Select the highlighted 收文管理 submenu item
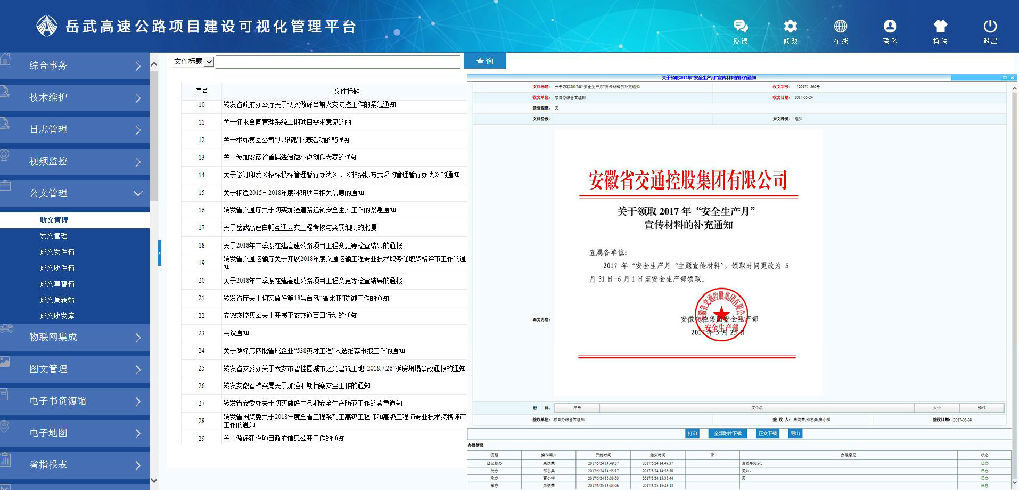 point(75,220)
